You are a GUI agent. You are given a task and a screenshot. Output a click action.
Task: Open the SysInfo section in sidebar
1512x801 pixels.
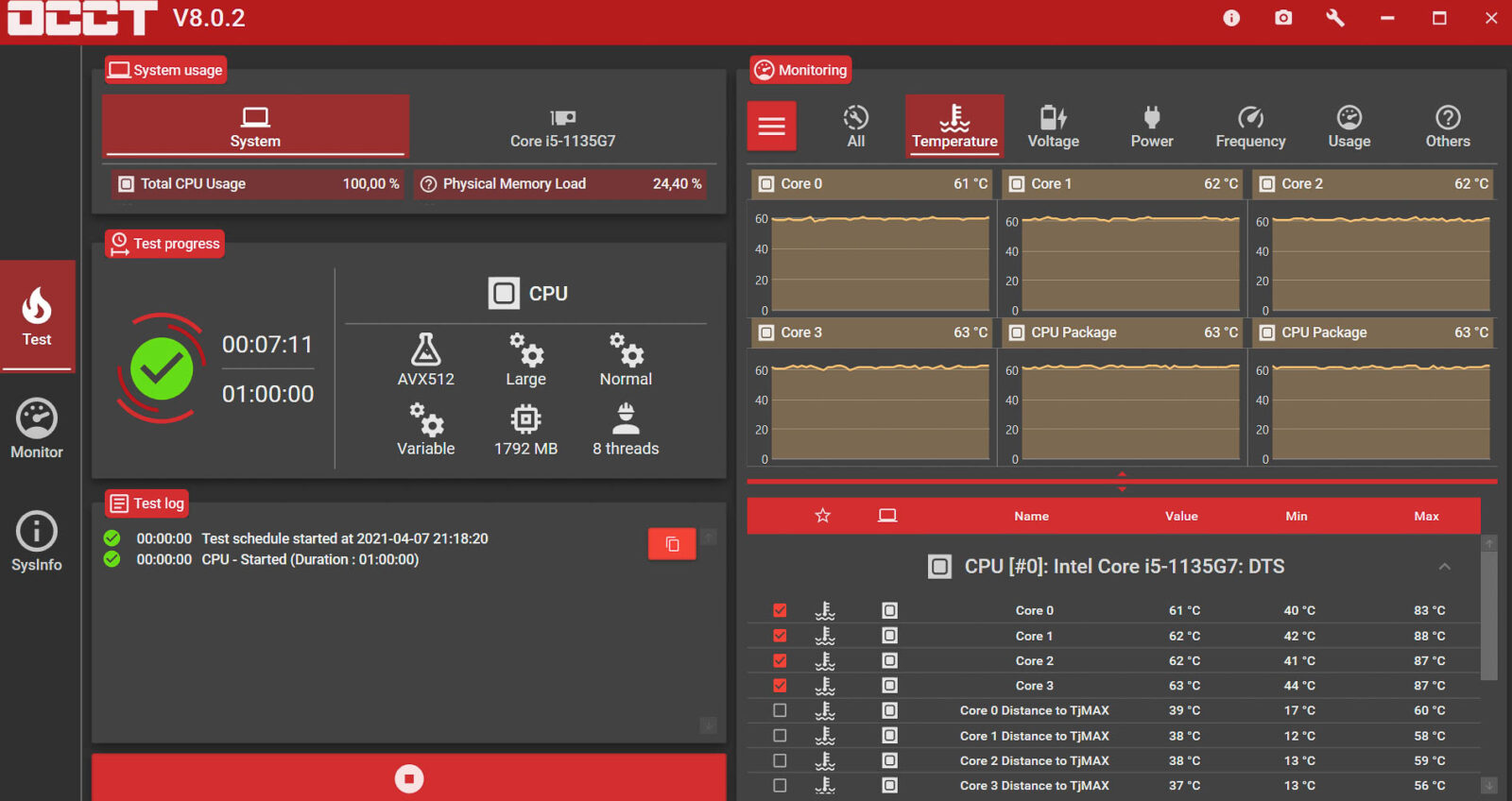click(37, 542)
